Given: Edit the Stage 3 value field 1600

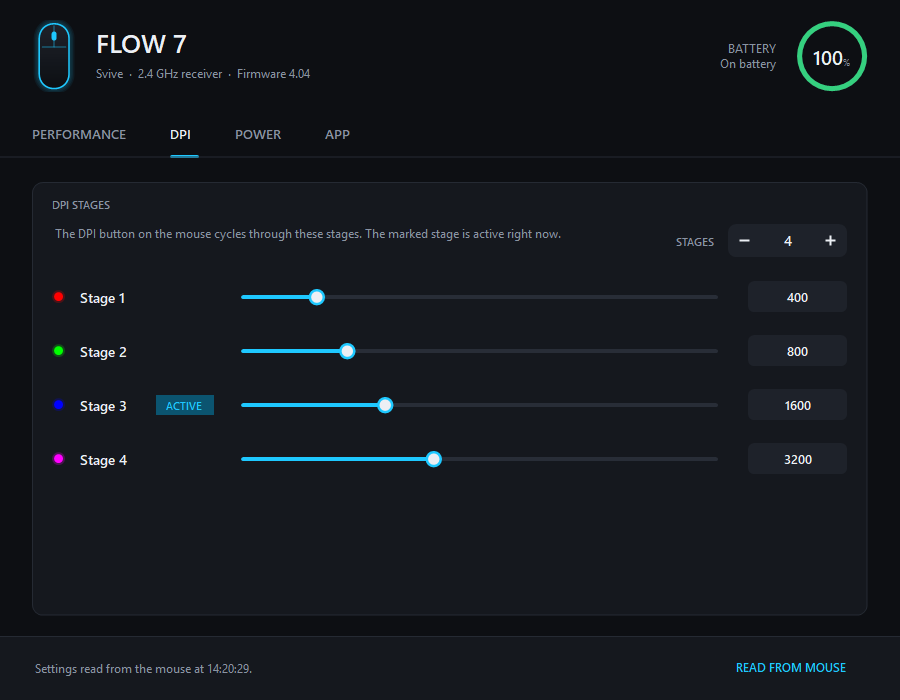Looking at the screenshot, I should [x=797, y=405].
